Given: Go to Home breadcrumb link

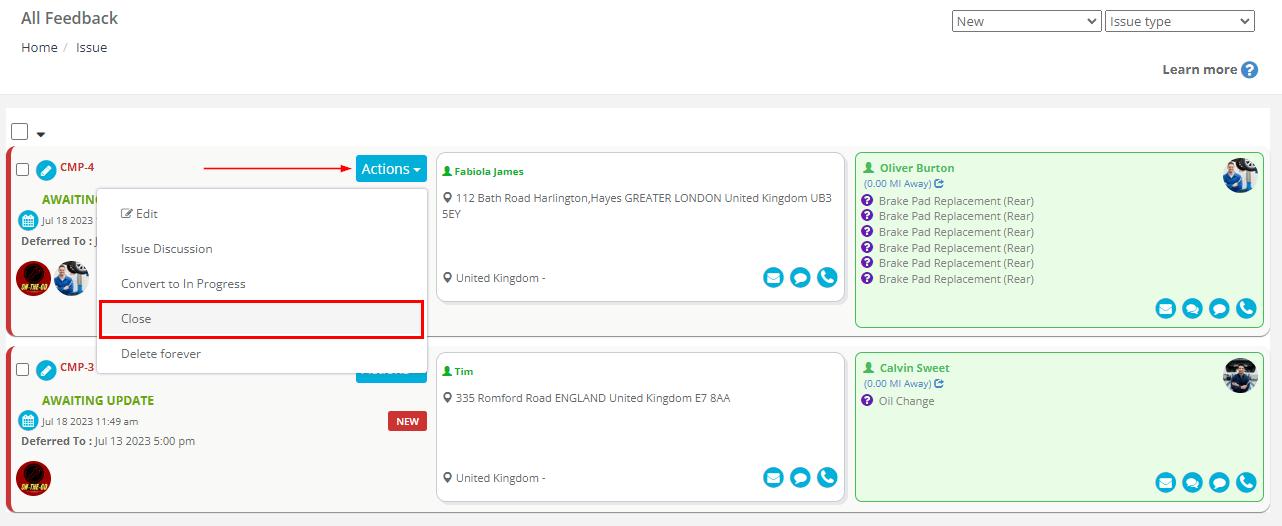Looking at the screenshot, I should coord(39,47).
